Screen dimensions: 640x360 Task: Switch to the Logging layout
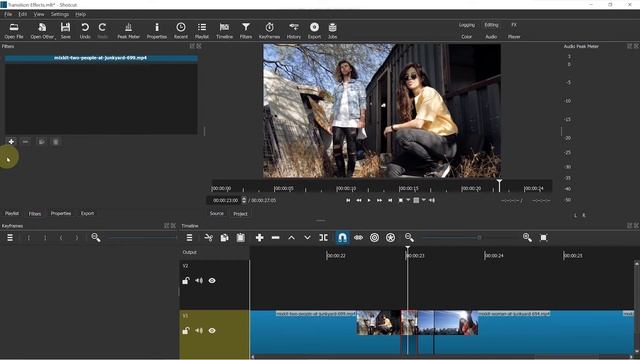467,25
